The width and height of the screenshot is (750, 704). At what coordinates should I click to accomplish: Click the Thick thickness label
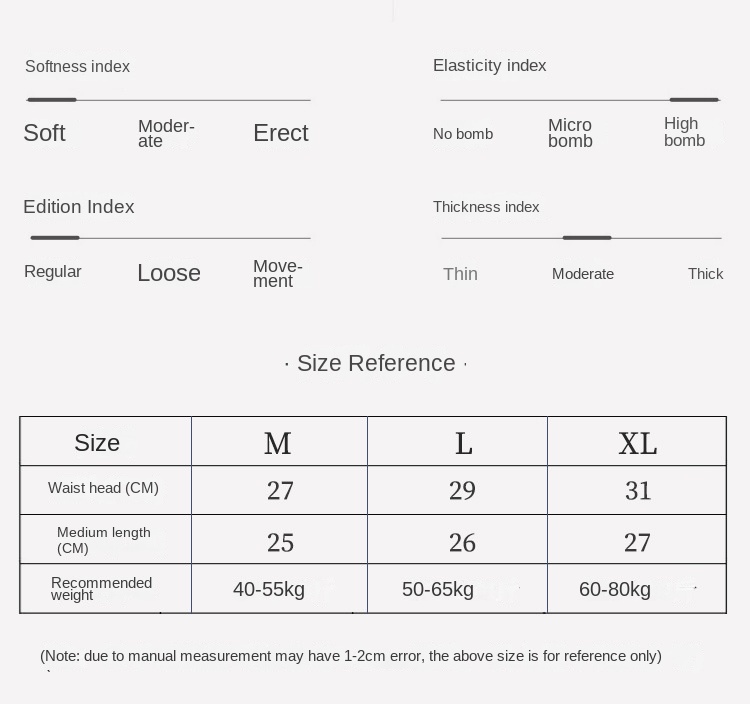click(705, 274)
